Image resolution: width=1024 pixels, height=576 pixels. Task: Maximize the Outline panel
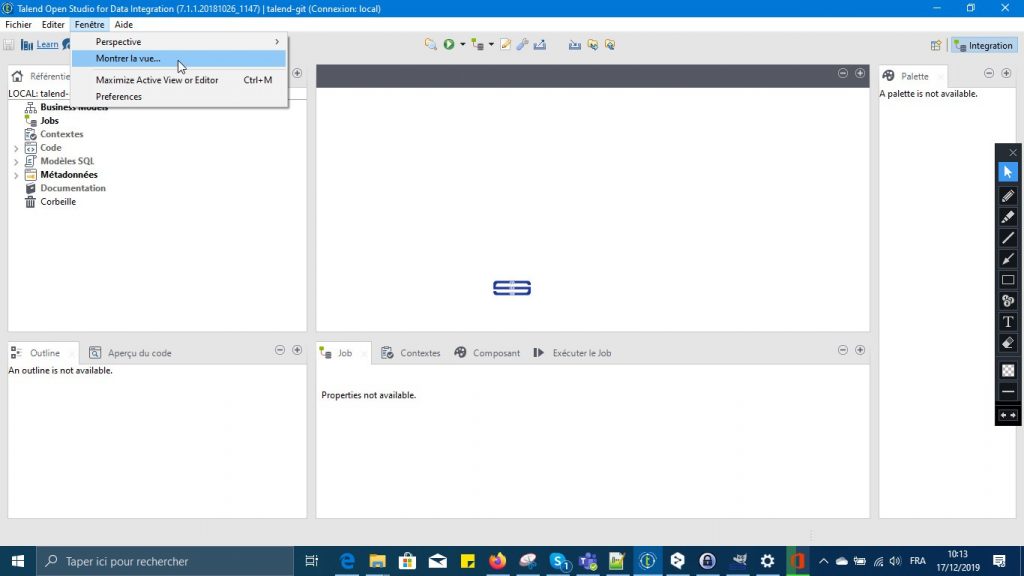(x=297, y=350)
